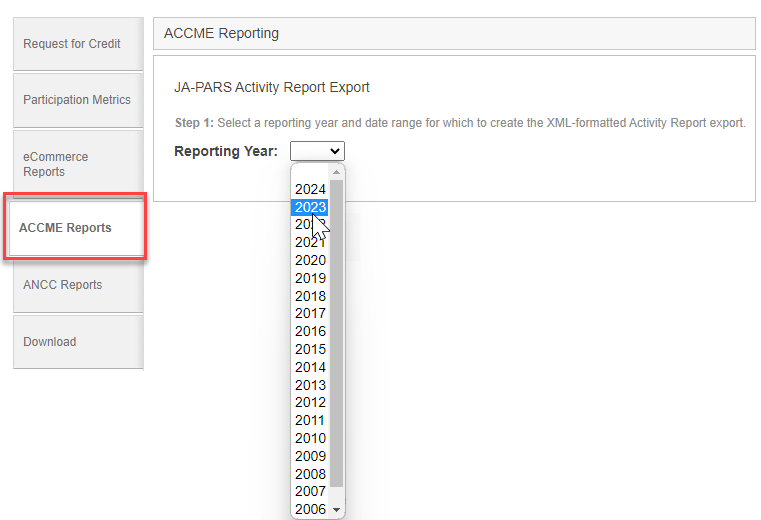Select 2013 reporting year

[x=311, y=386]
